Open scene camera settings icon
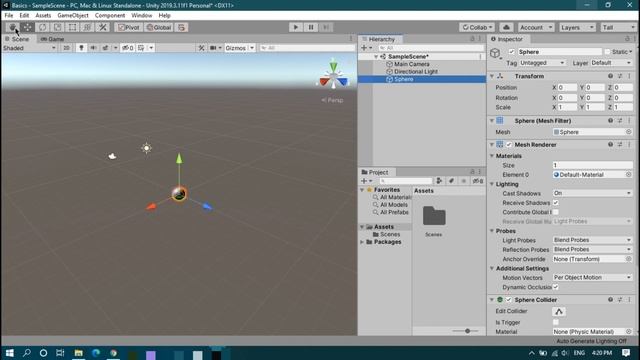Screen dimensions: 640x360 [x=213, y=48]
